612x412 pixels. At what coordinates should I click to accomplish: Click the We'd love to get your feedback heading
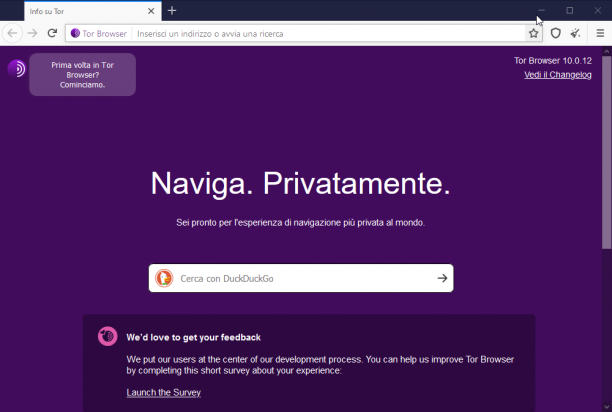click(193, 337)
